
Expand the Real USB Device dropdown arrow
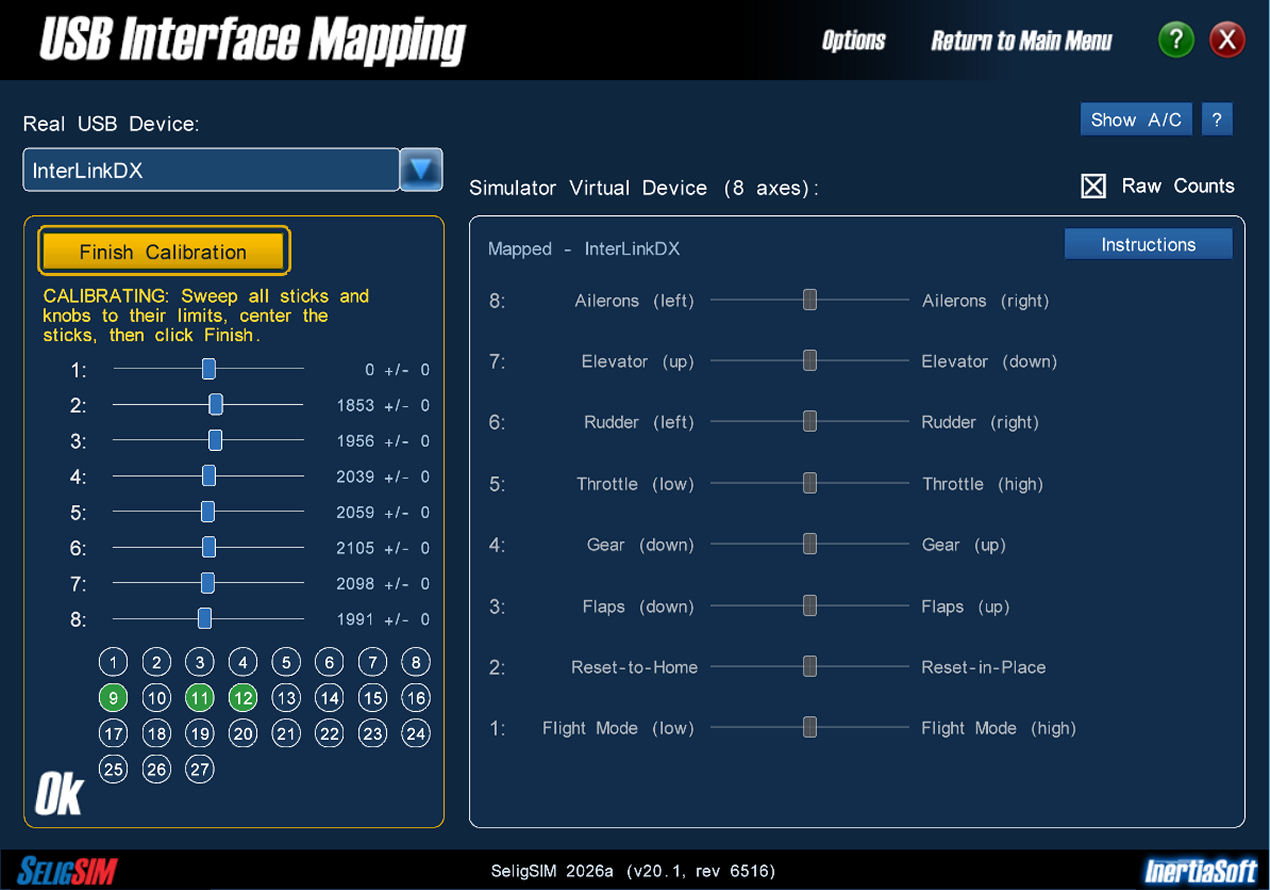click(421, 170)
